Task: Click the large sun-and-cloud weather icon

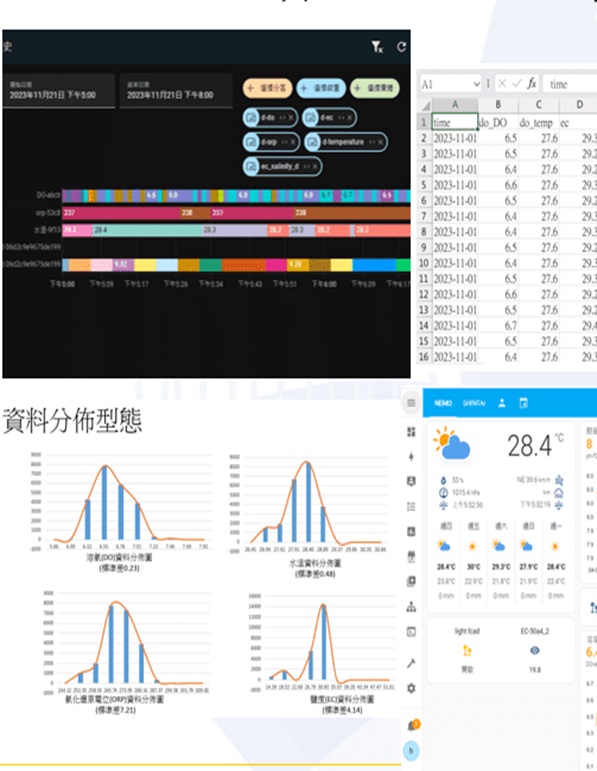Action: [451, 443]
